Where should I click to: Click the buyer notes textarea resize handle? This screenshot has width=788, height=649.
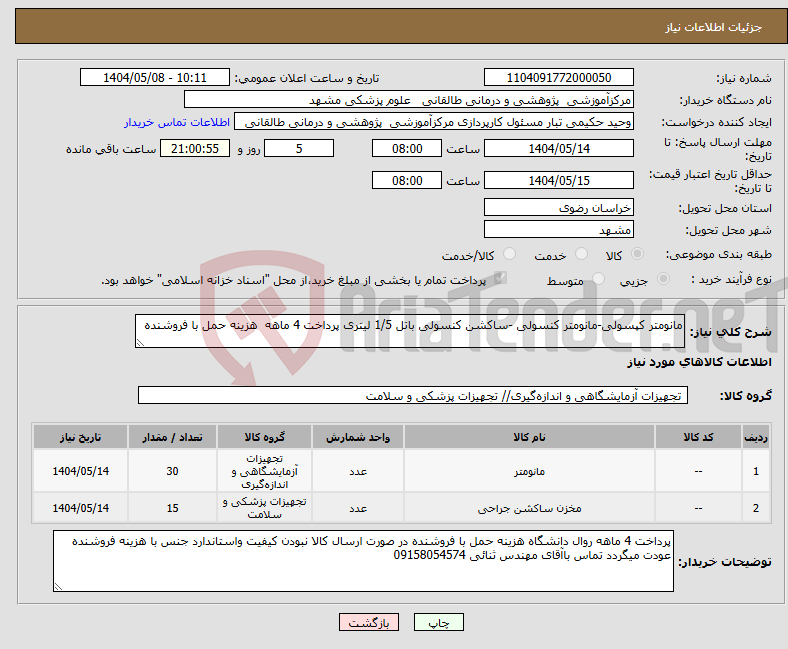(x=58, y=586)
